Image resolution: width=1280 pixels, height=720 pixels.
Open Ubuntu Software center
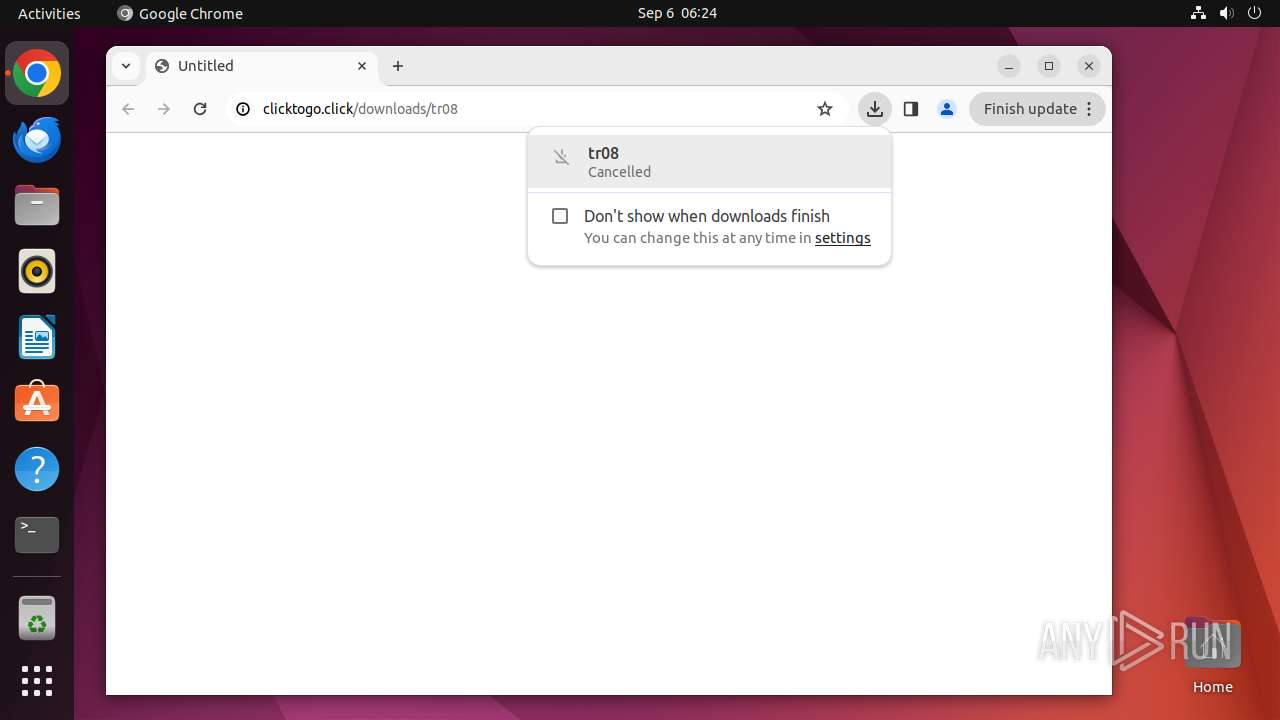(x=37, y=403)
